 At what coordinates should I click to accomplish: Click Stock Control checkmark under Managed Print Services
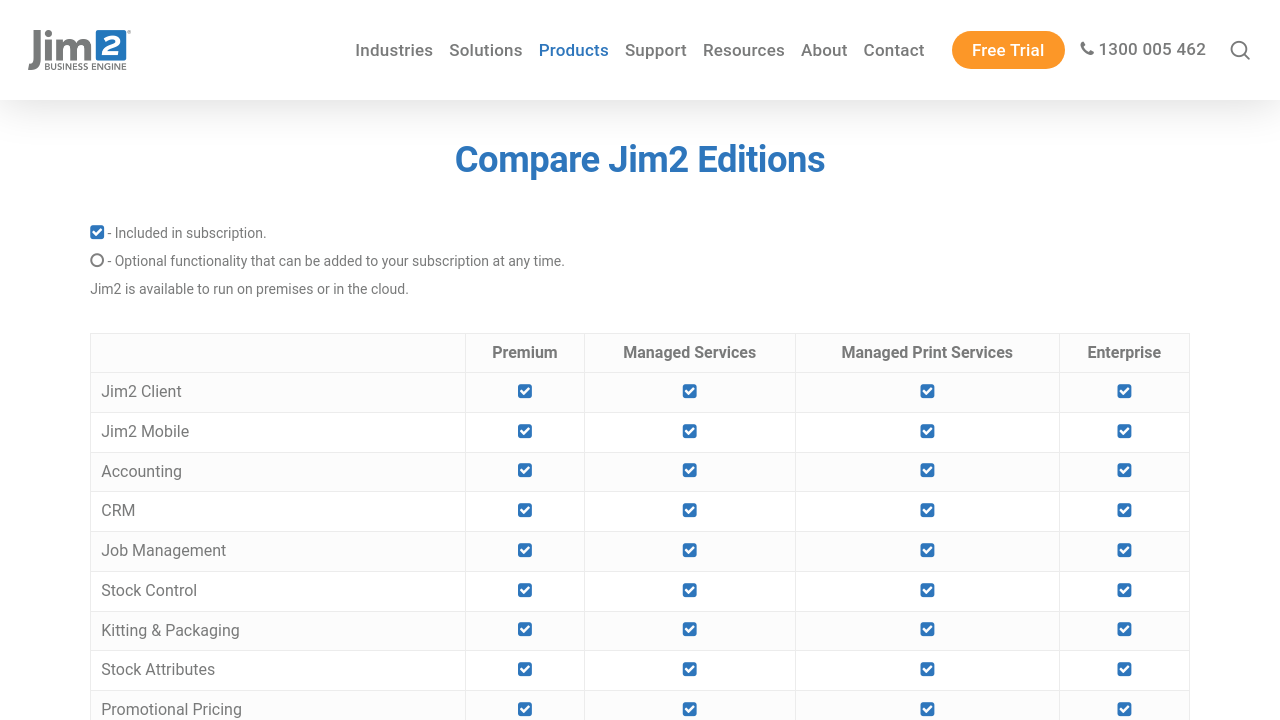pos(927,590)
